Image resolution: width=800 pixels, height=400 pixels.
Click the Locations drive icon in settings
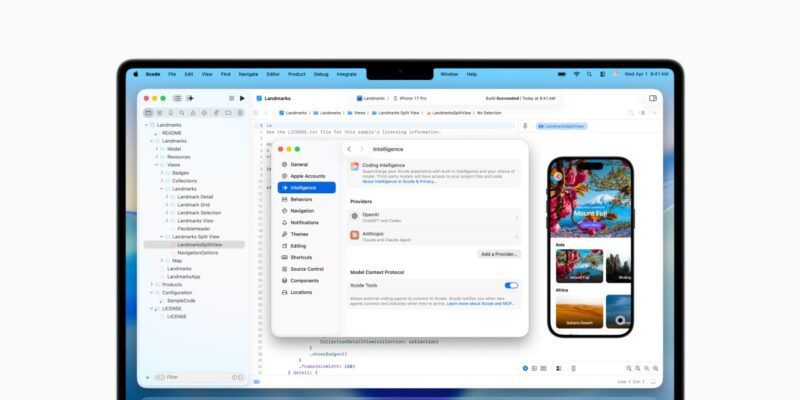285,292
